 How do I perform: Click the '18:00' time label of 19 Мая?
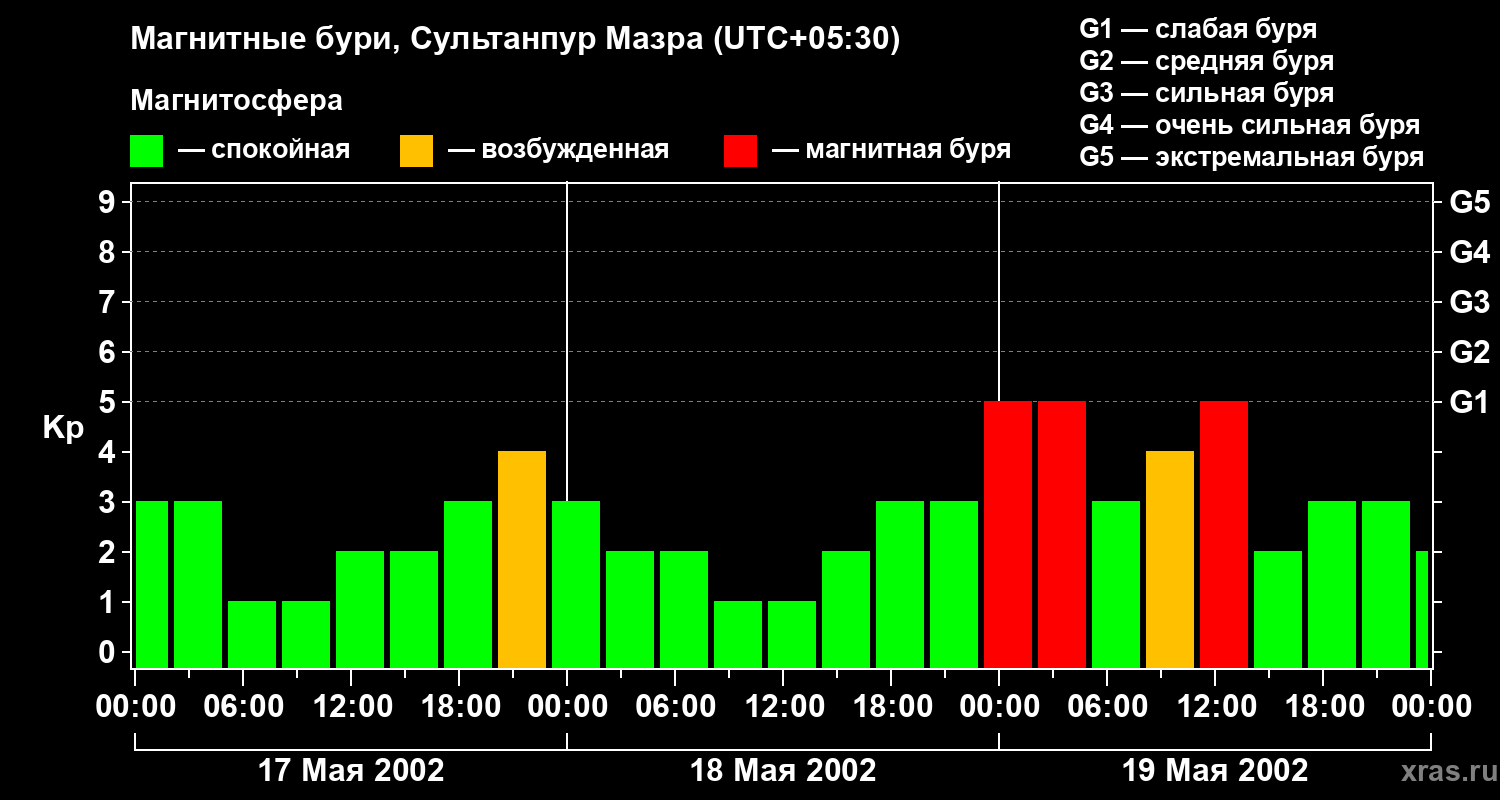(x=1323, y=707)
